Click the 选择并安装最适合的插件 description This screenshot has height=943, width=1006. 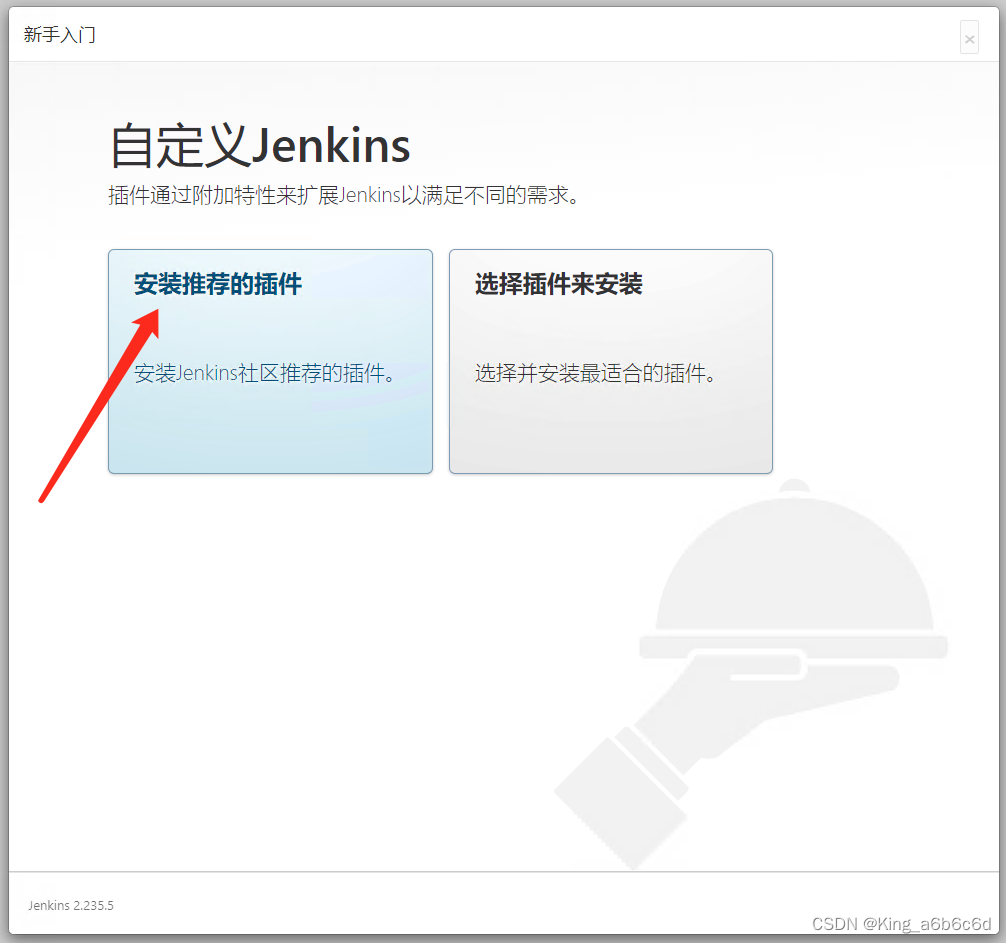pyautogui.click(x=595, y=373)
